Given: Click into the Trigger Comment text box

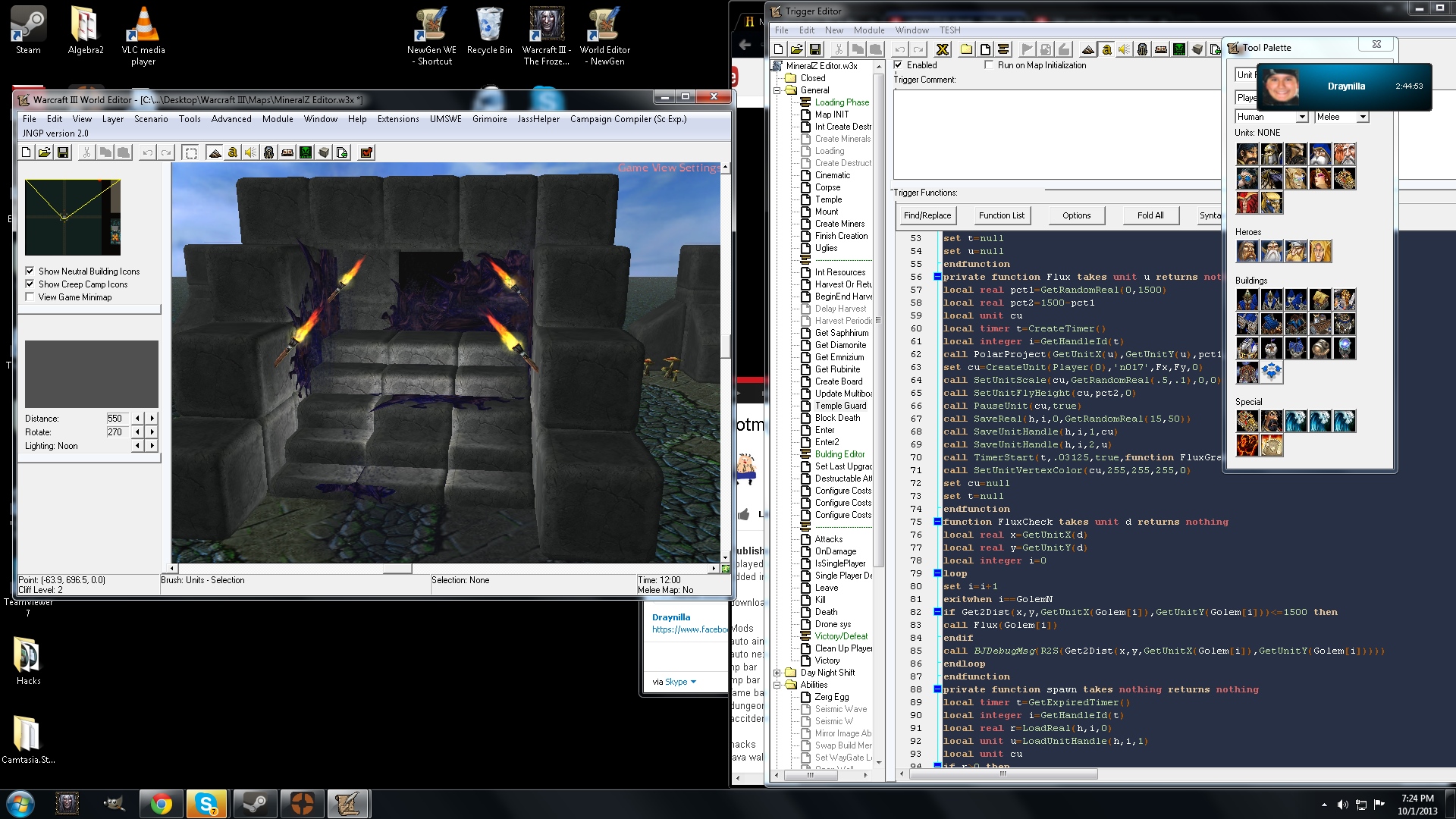Looking at the screenshot, I should [1057, 134].
